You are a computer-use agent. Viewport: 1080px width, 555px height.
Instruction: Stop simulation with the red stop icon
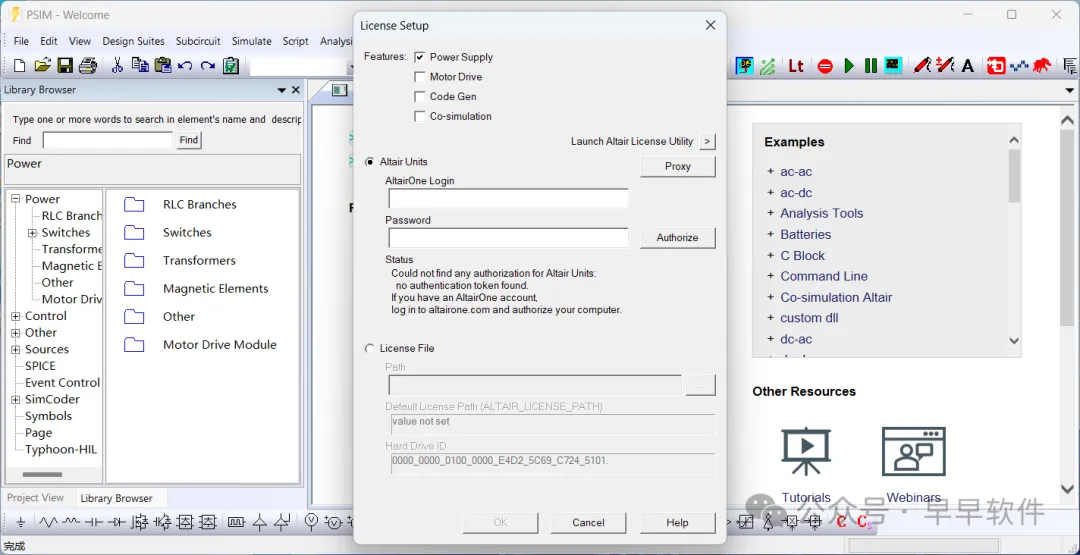tap(825, 66)
